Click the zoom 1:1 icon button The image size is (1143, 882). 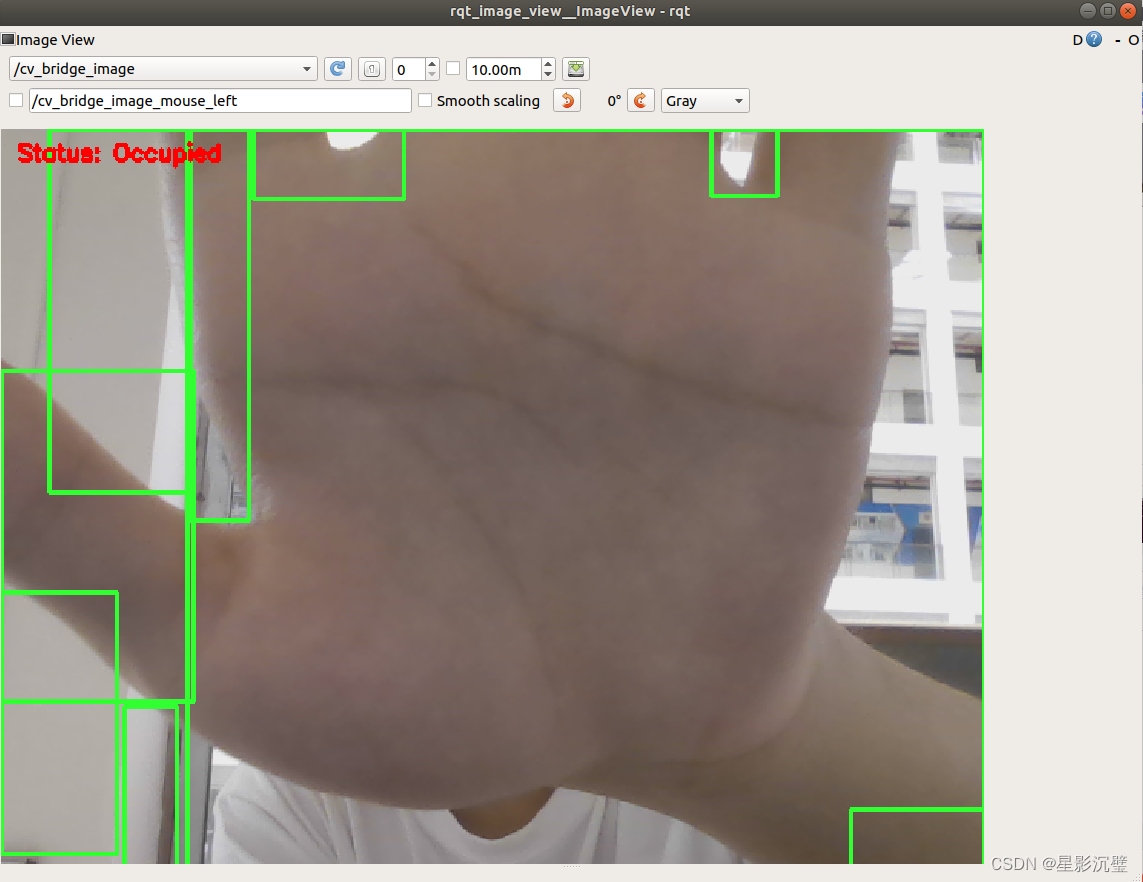[x=372, y=69]
